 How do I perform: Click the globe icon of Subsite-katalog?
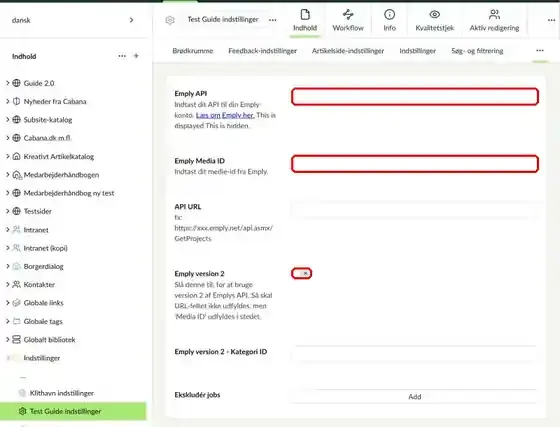[16, 120]
